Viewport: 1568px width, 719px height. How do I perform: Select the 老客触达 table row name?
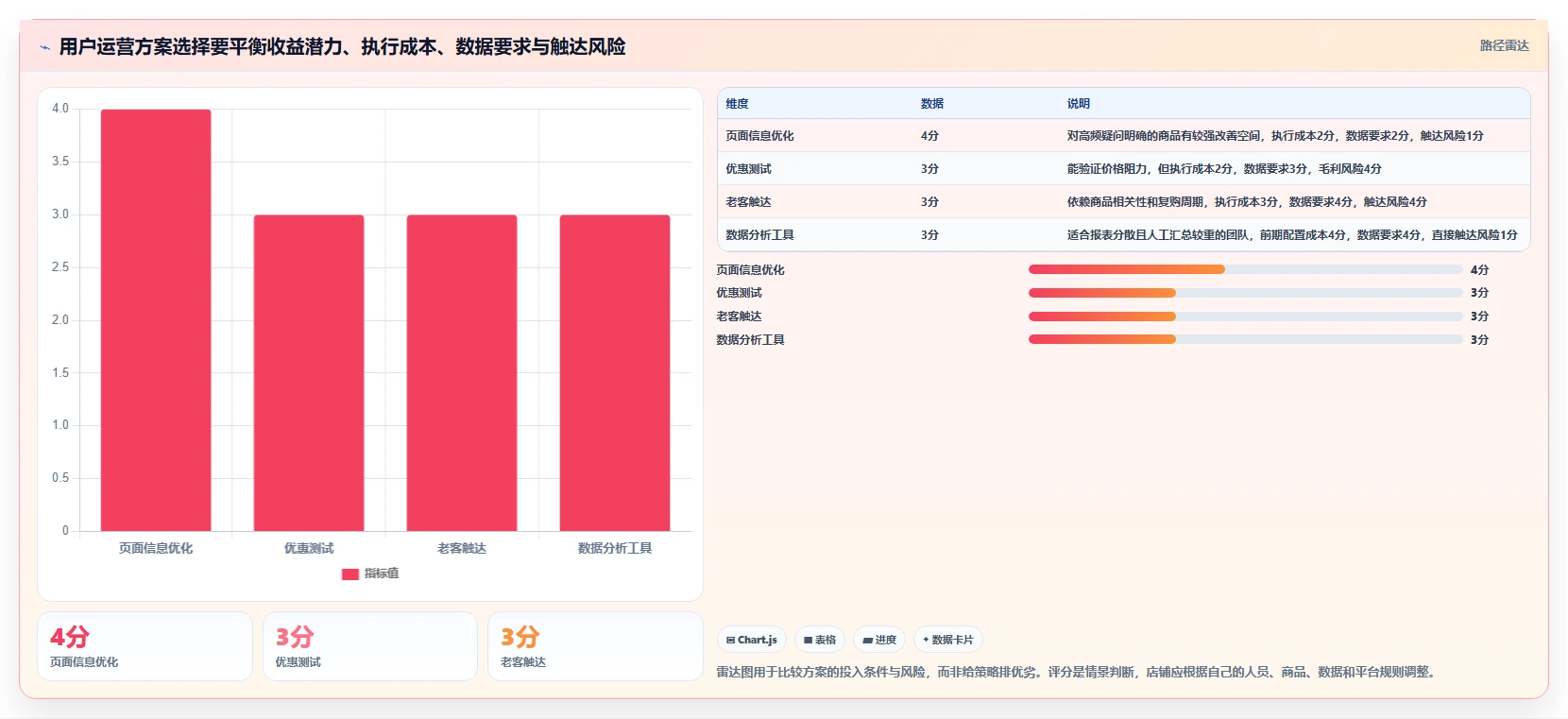pos(748,202)
